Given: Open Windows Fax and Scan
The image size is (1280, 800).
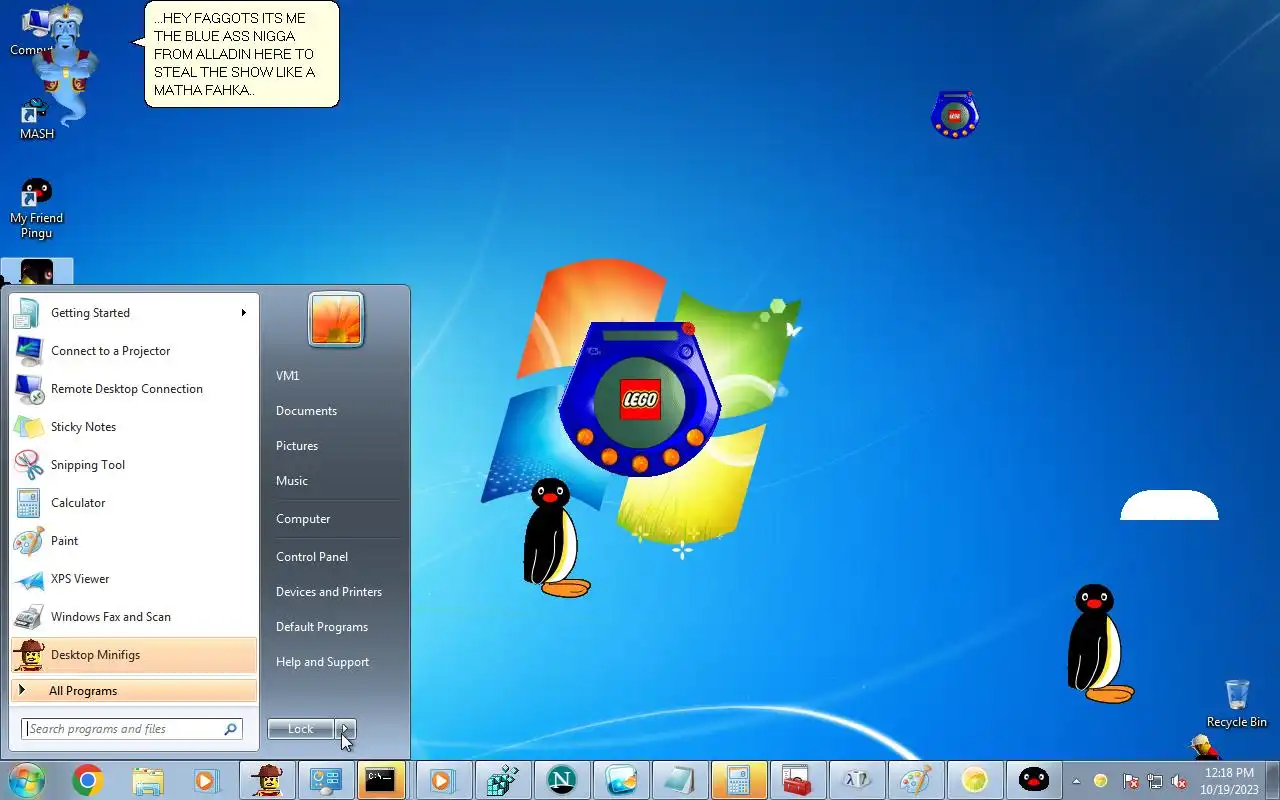Looking at the screenshot, I should (134, 617).
